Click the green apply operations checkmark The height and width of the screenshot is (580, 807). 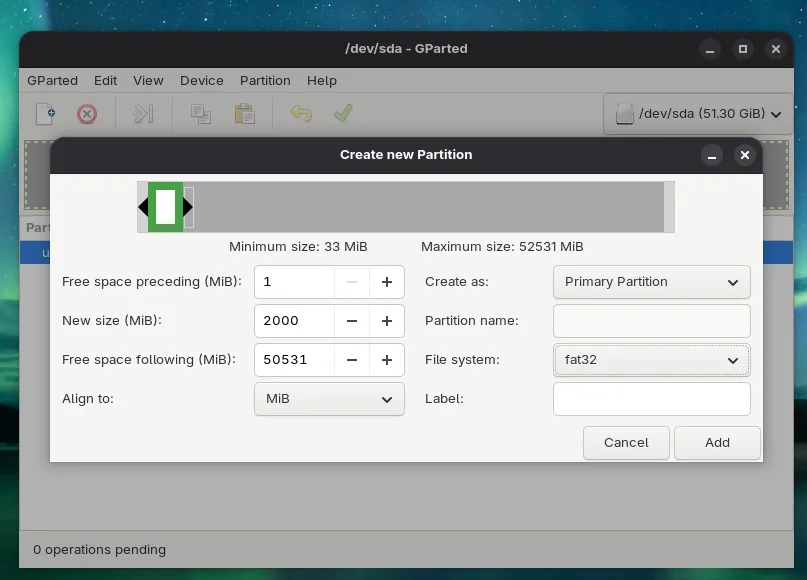pos(343,114)
